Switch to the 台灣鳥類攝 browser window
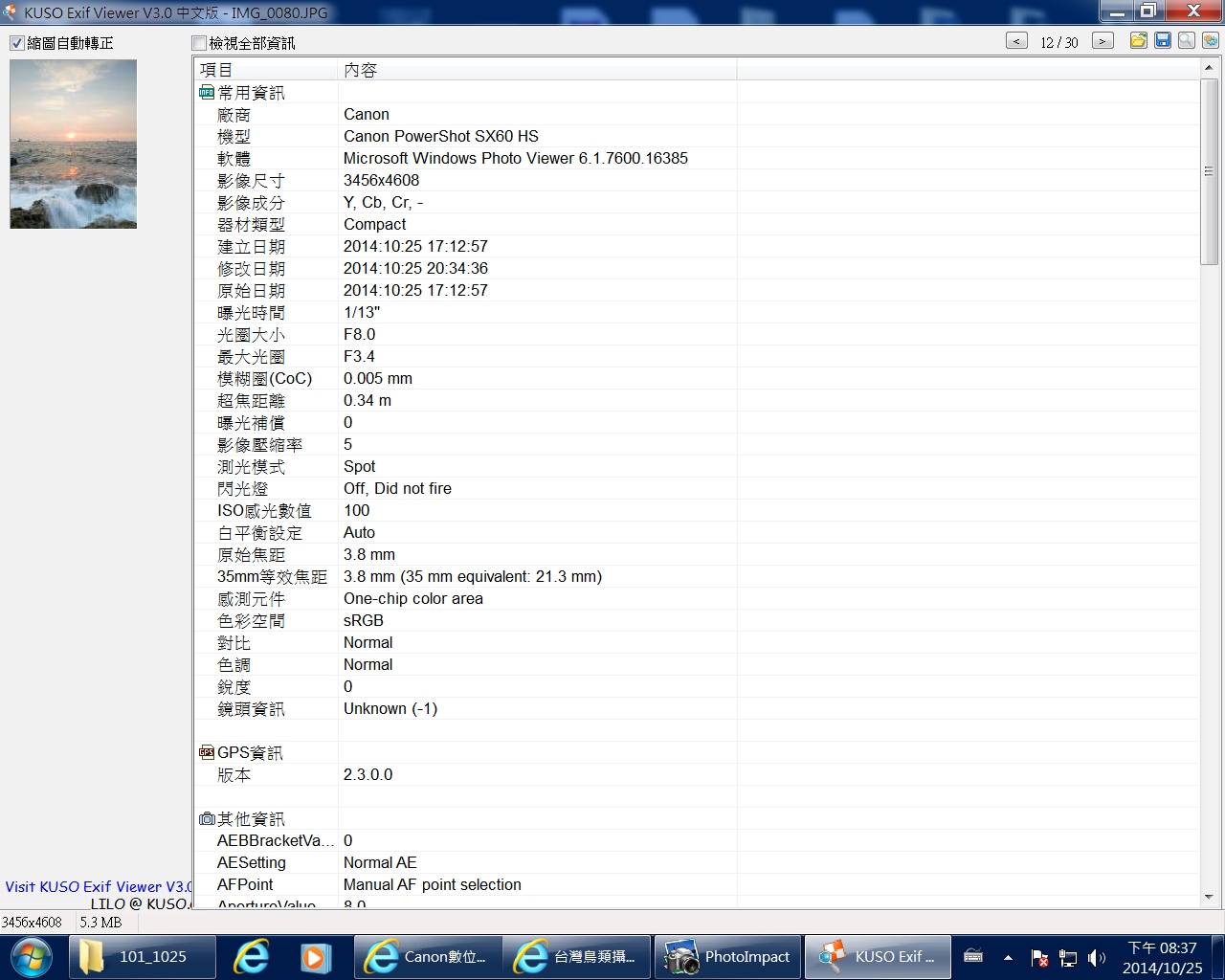The width and height of the screenshot is (1225, 980). click(x=577, y=956)
